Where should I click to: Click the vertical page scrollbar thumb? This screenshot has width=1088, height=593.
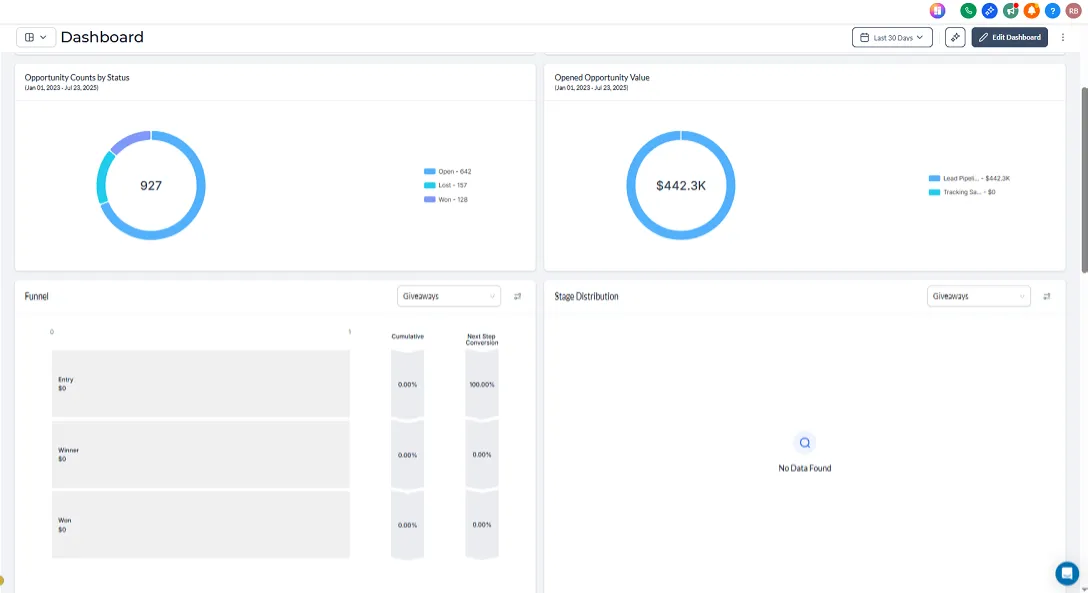coord(1084,180)
